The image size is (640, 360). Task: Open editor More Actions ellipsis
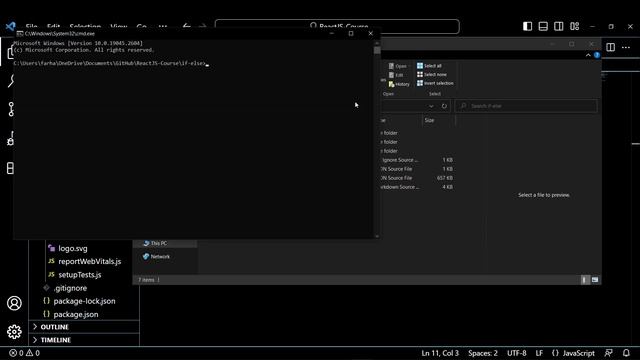[x=626, y=47]
